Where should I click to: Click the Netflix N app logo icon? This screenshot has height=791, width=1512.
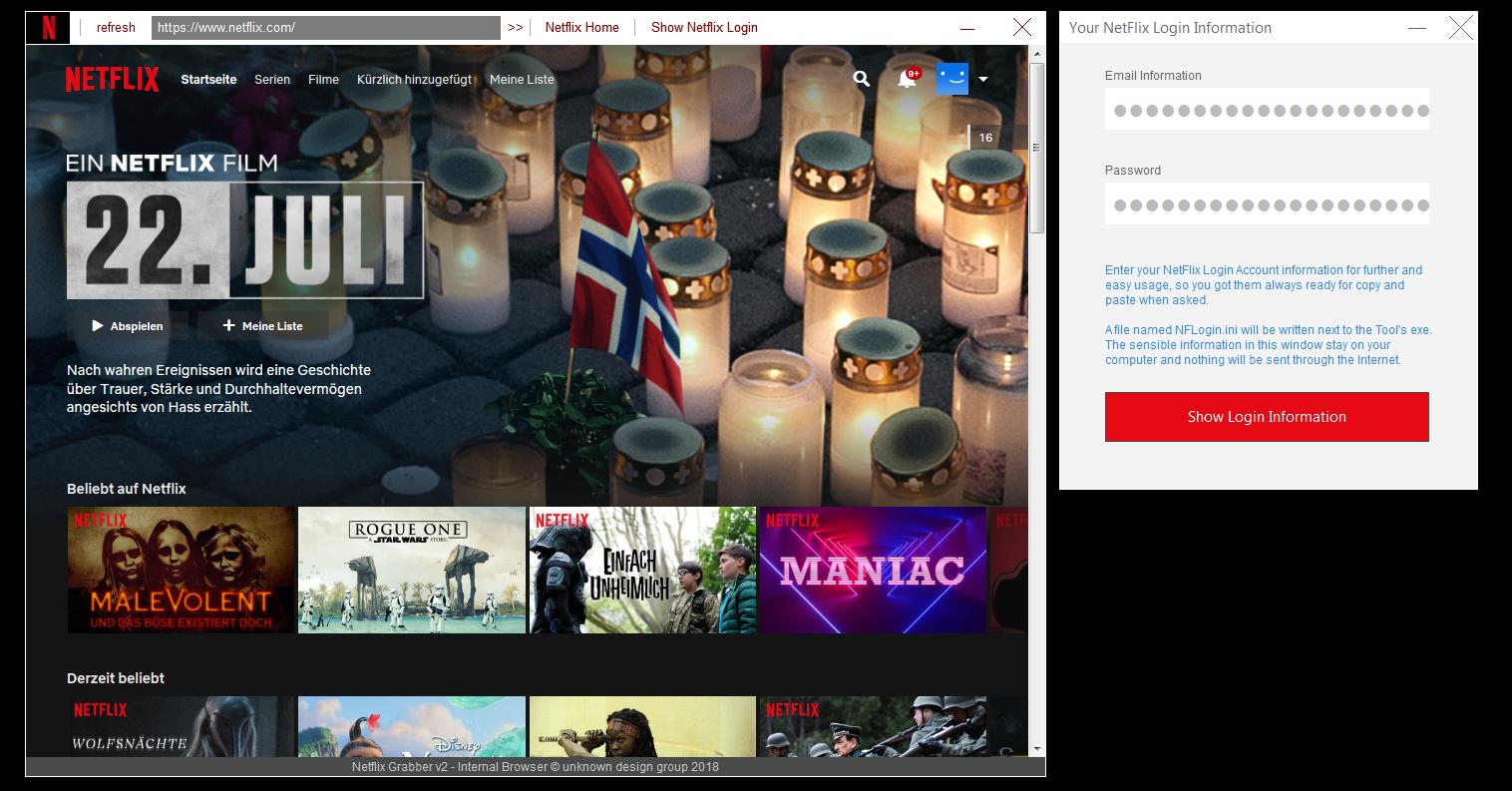tap(47, 28)
